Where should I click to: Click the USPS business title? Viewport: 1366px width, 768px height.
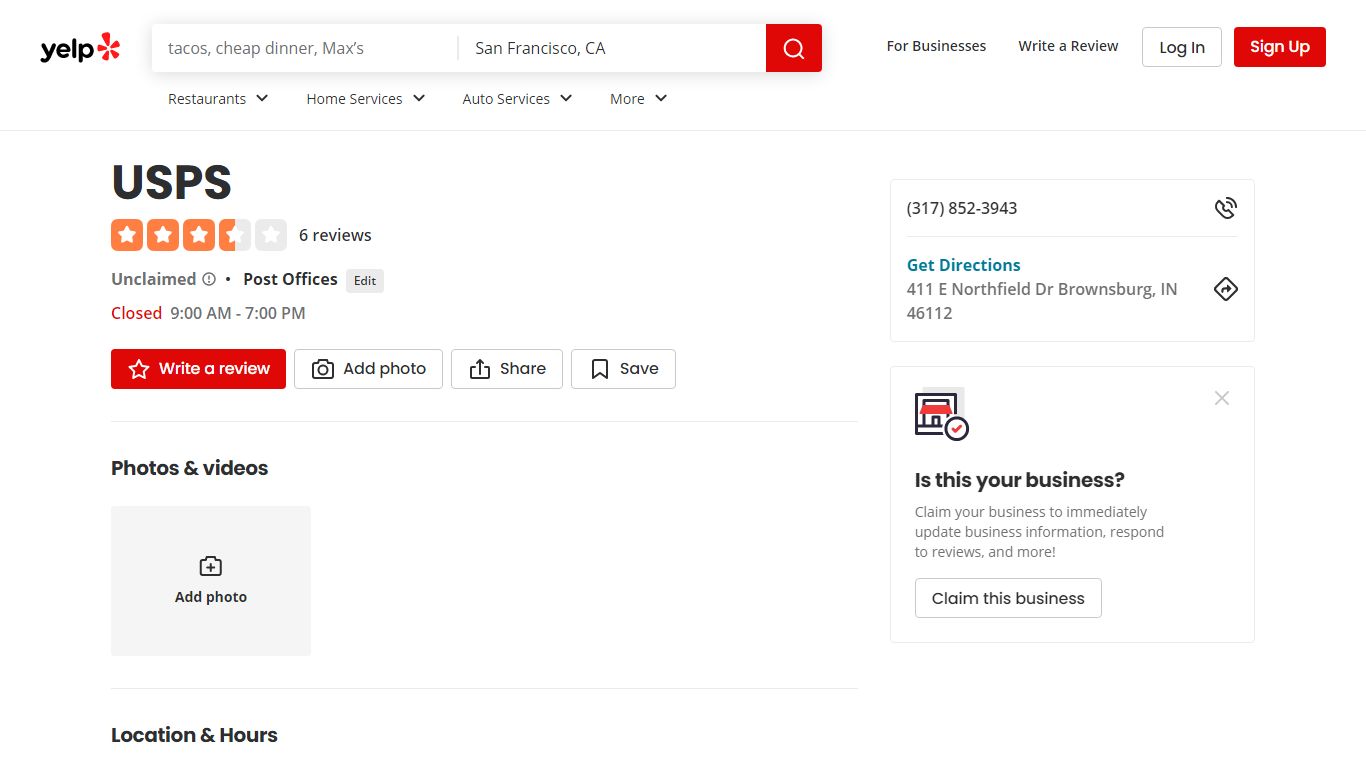[171, 183]
